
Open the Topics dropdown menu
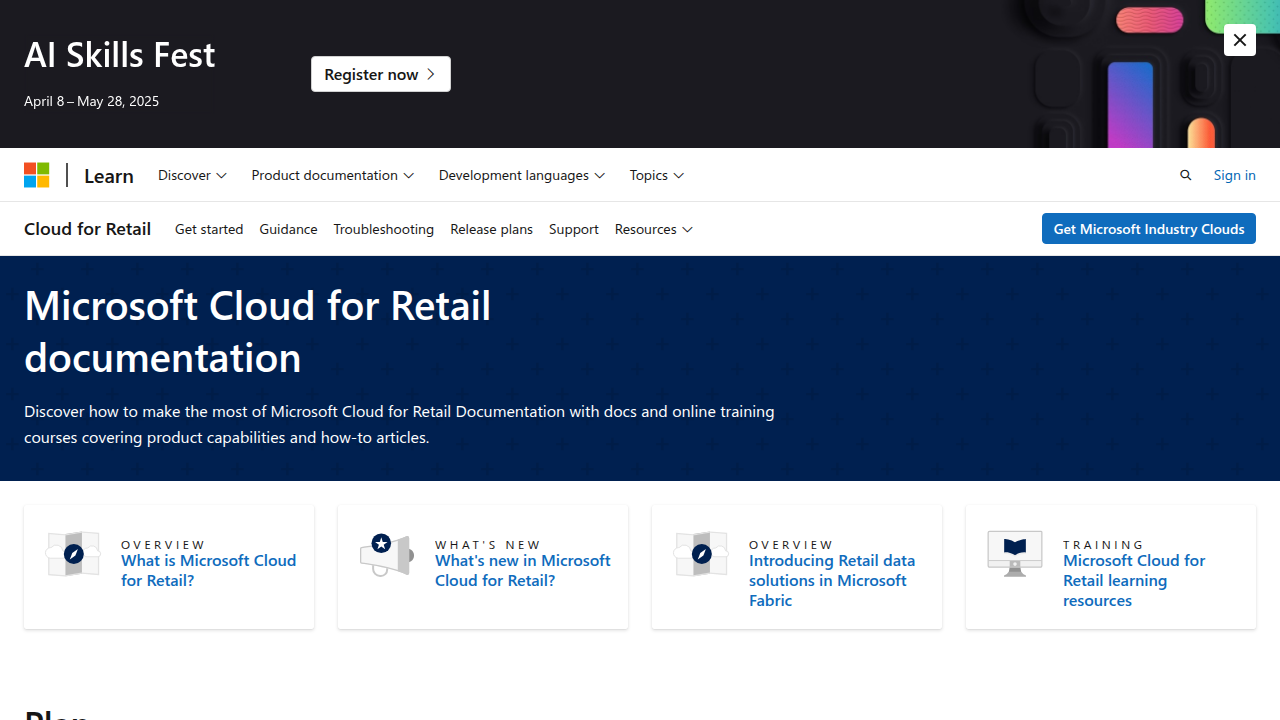click(657, 175)
